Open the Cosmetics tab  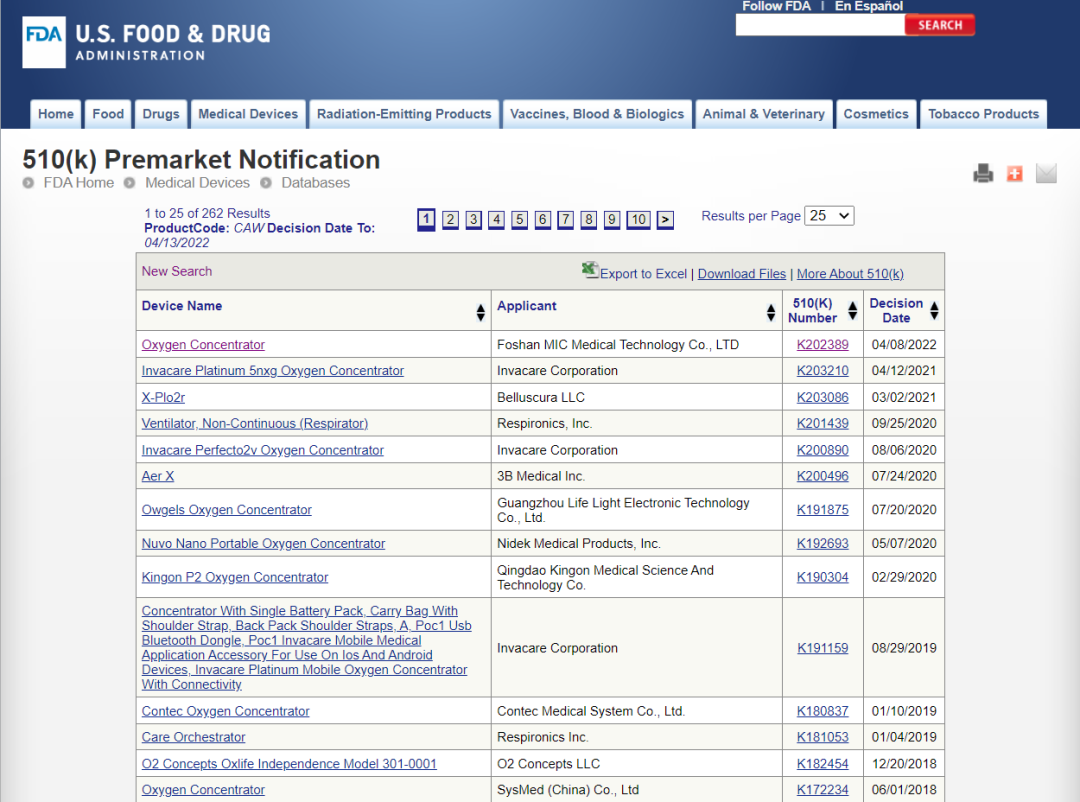coord(875,114)
